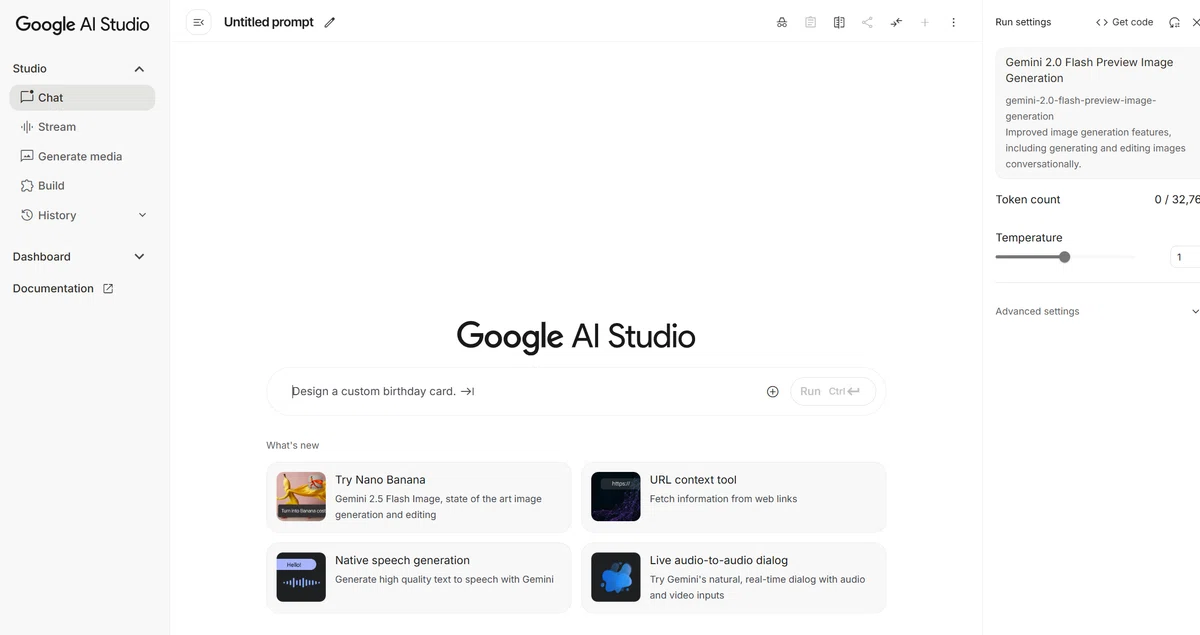Adjust the Temperature slider

1064,257
